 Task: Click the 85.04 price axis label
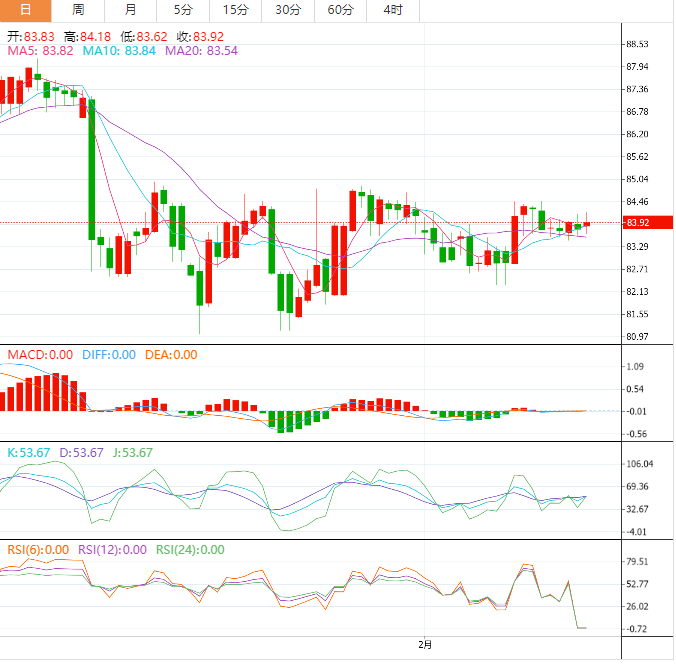637,179
